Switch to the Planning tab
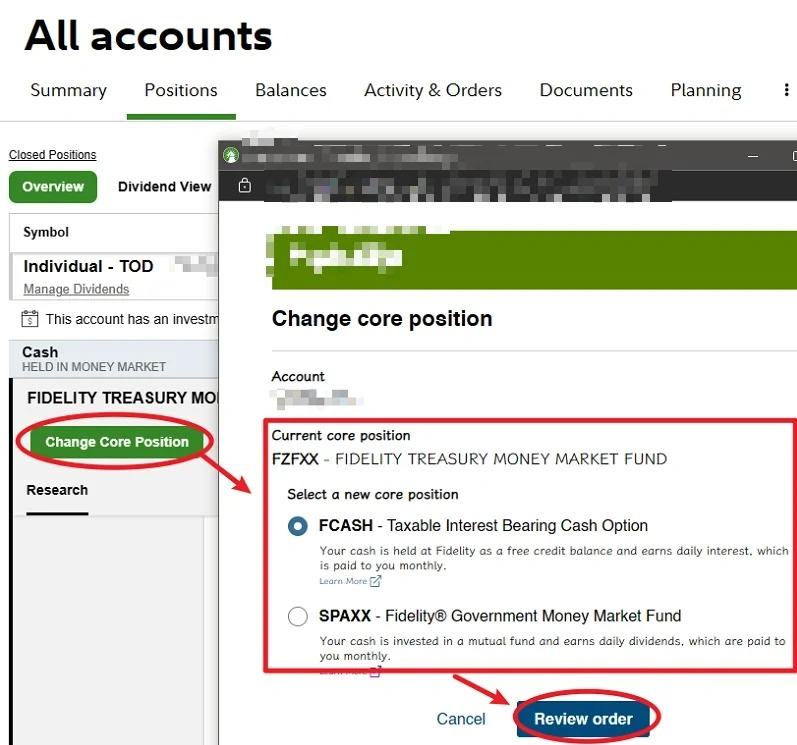 (706, 90)
